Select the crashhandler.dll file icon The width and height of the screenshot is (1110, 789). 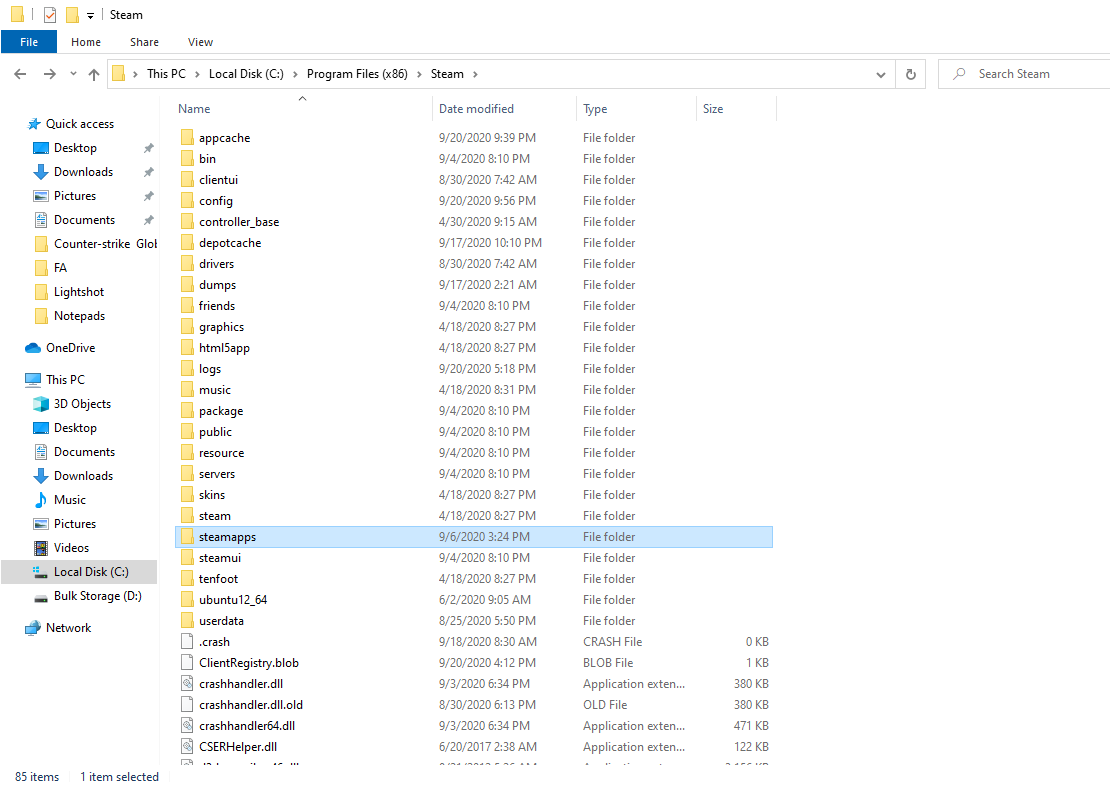pyautogui.click(x=187, y=684)
